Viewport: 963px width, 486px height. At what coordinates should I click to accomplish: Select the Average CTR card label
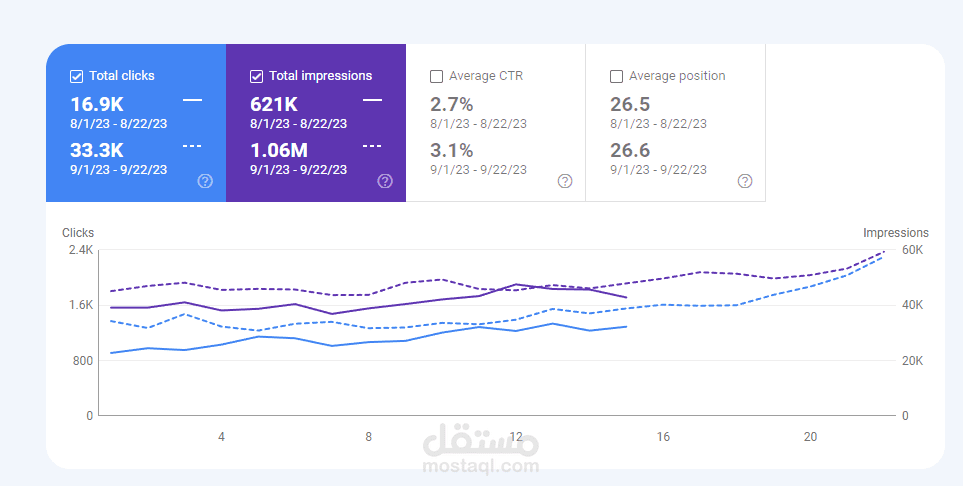click(486, 76)
